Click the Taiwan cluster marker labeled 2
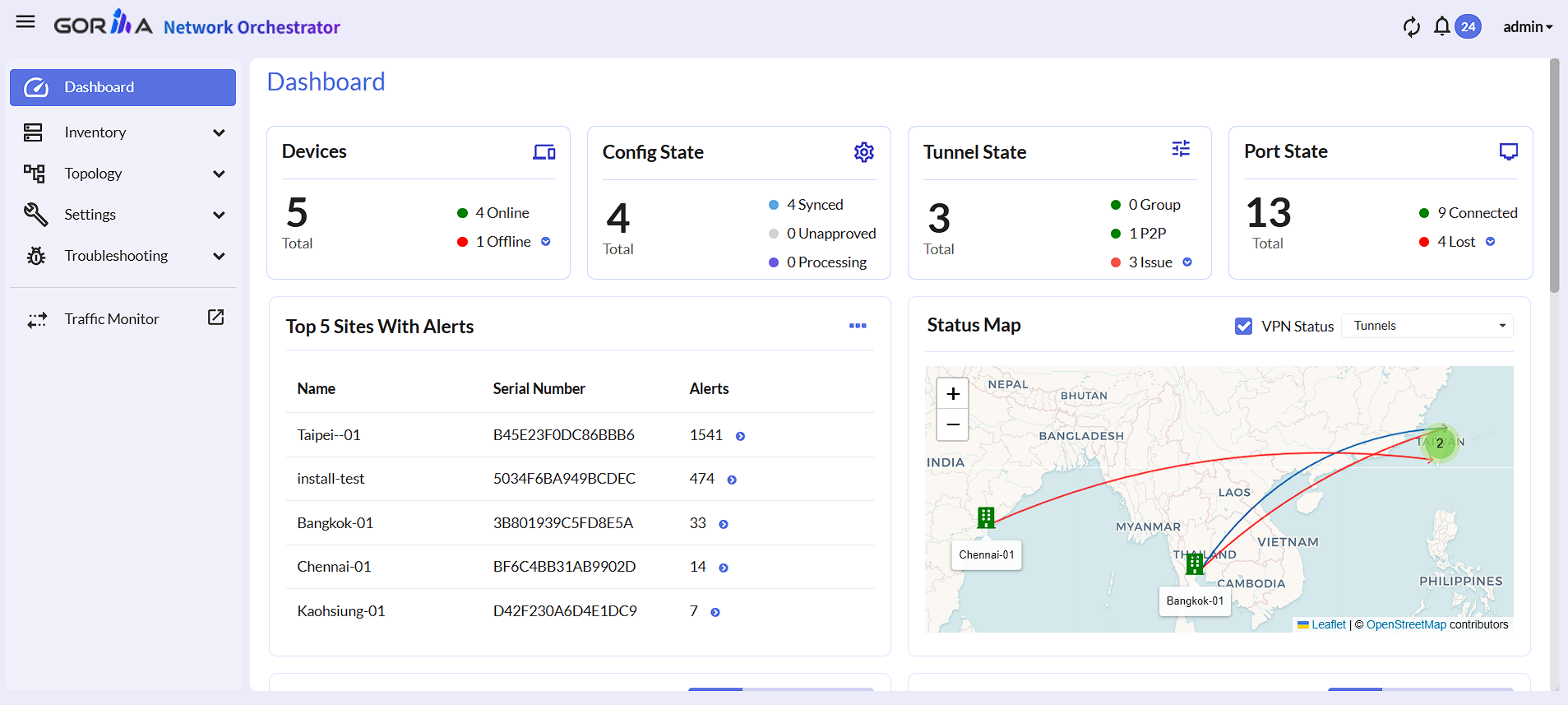 coord(1440,443)
